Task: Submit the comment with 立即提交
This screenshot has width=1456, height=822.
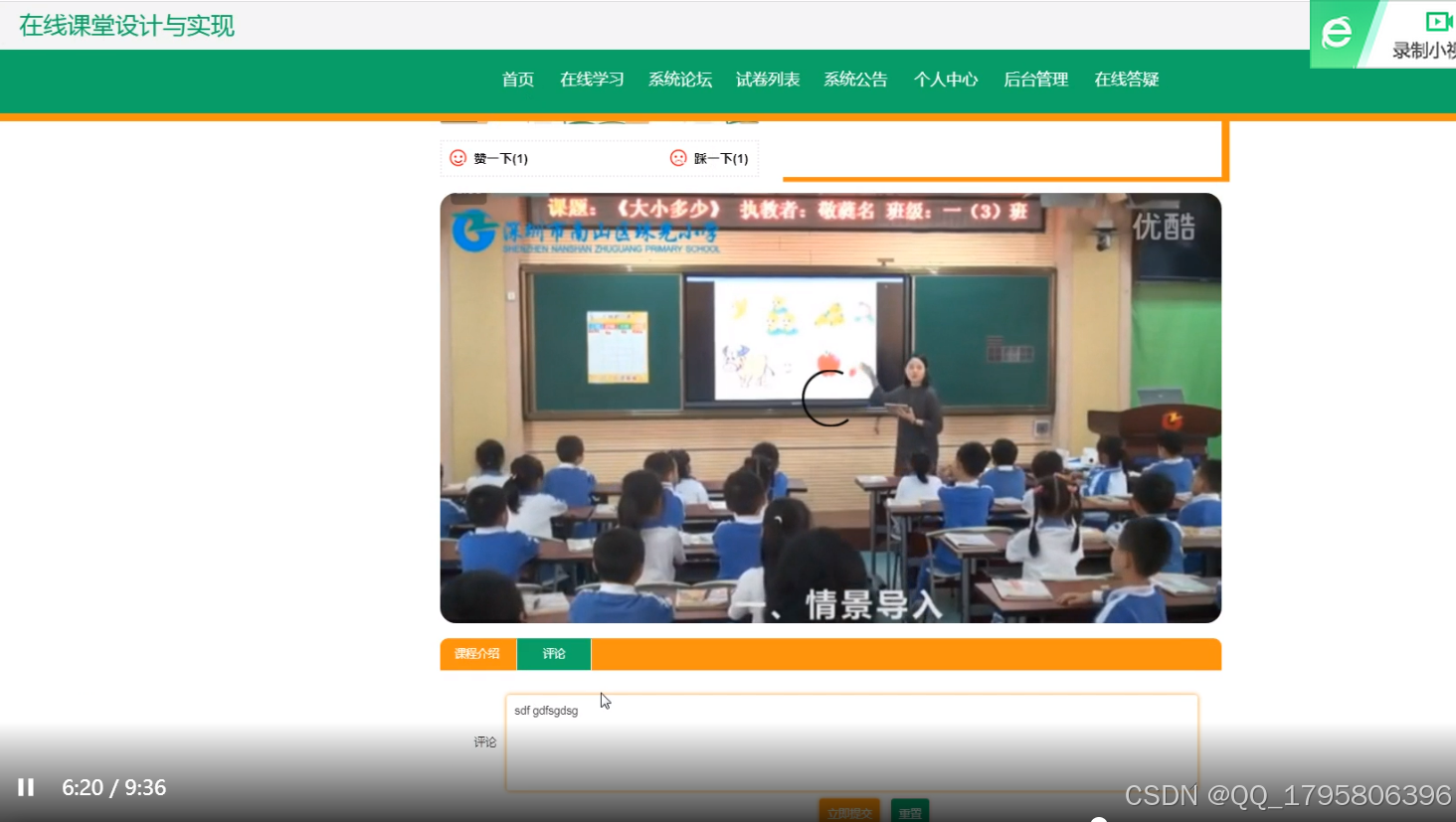Action: (x=849, y=812)
